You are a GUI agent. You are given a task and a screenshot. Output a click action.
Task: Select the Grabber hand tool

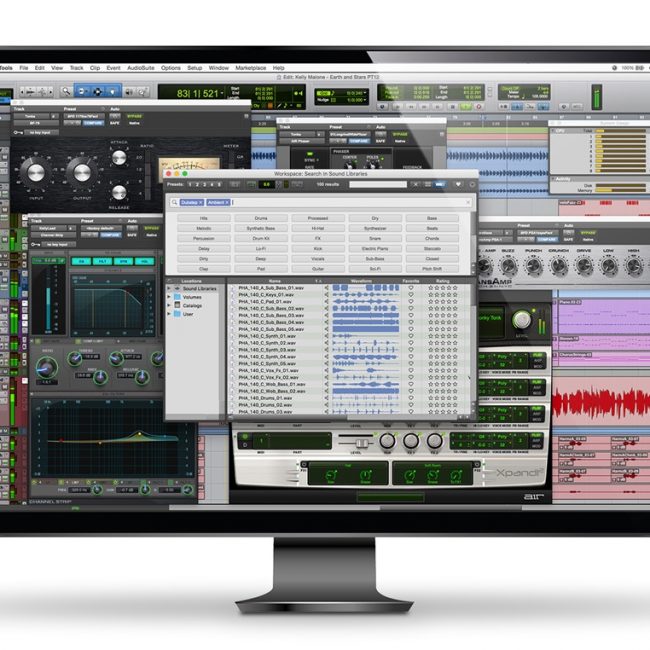(112, 92)
